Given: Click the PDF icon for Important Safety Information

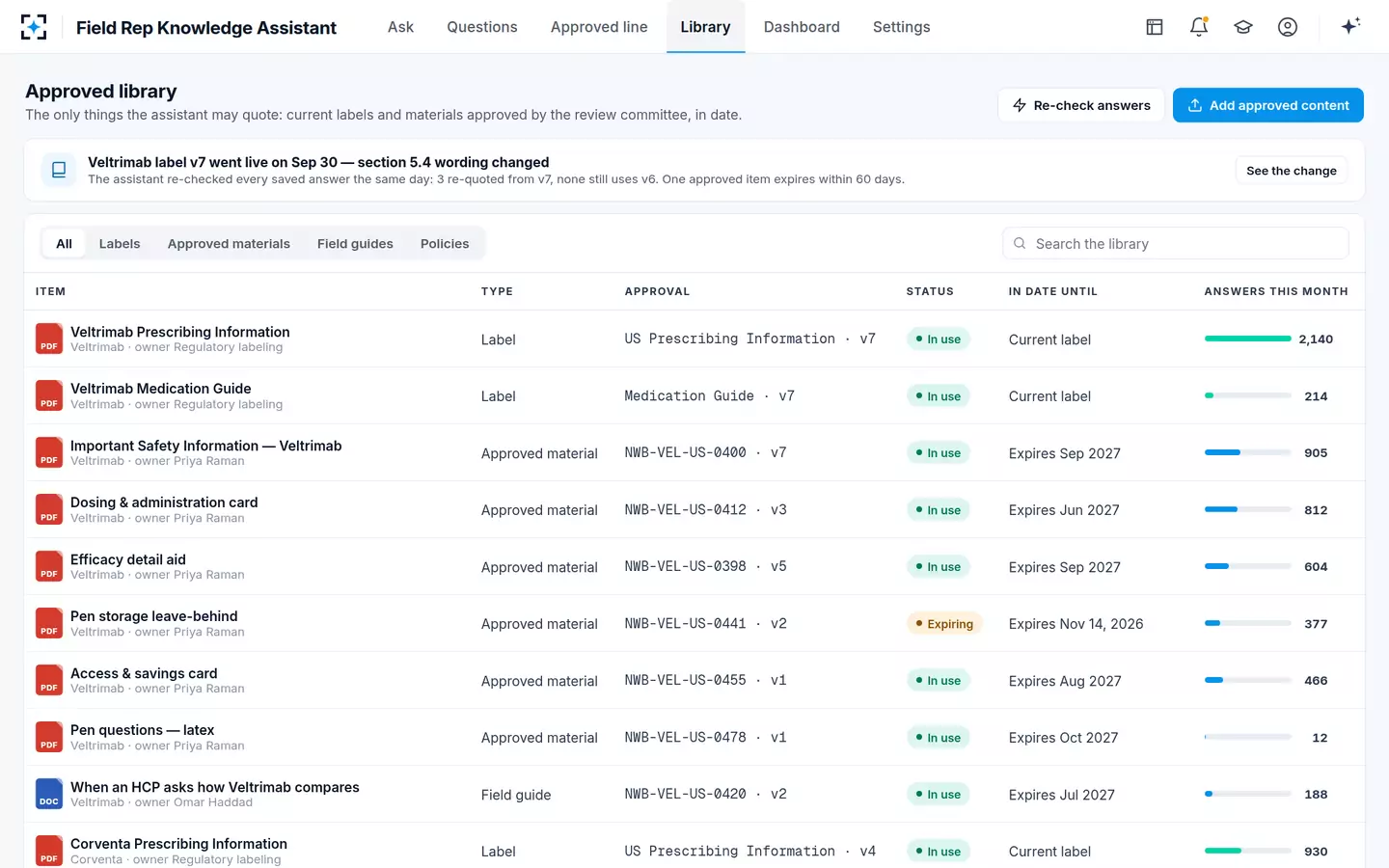Looking at the screenshot, I should [49, 452].
